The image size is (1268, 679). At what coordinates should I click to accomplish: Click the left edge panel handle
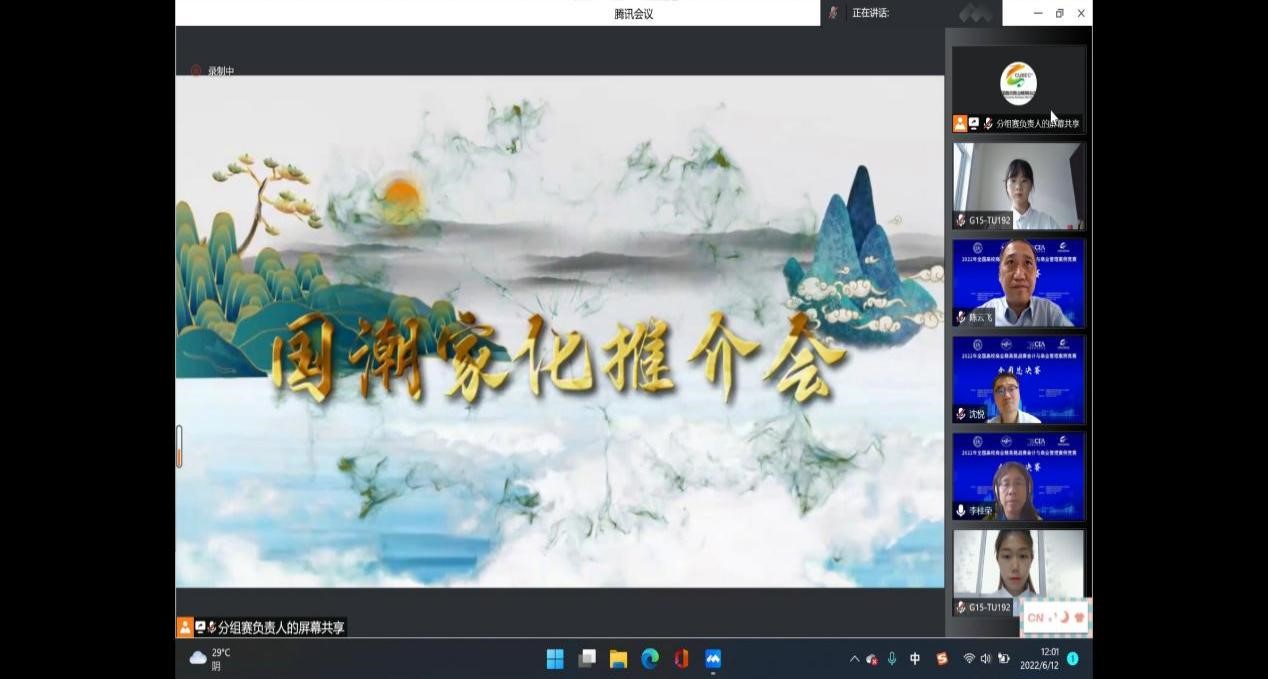179,446
